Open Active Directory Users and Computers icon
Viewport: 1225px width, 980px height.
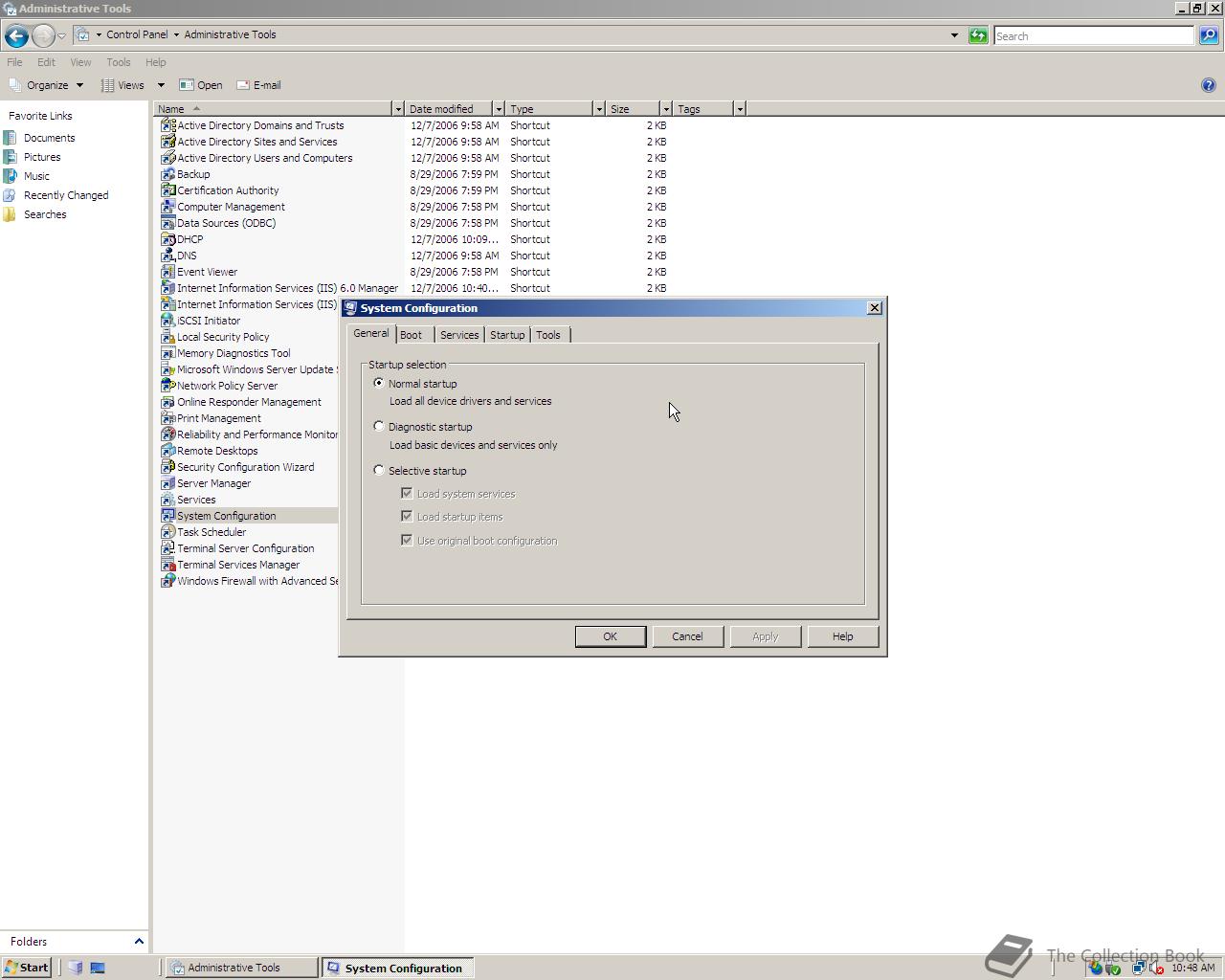tap(167, 158)
